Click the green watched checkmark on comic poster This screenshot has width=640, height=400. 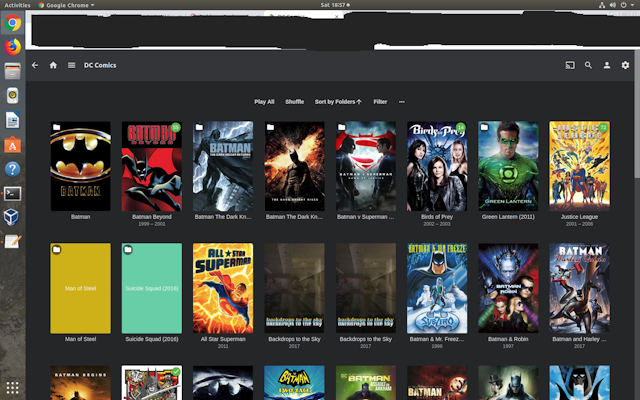click(x=176, y=371)
